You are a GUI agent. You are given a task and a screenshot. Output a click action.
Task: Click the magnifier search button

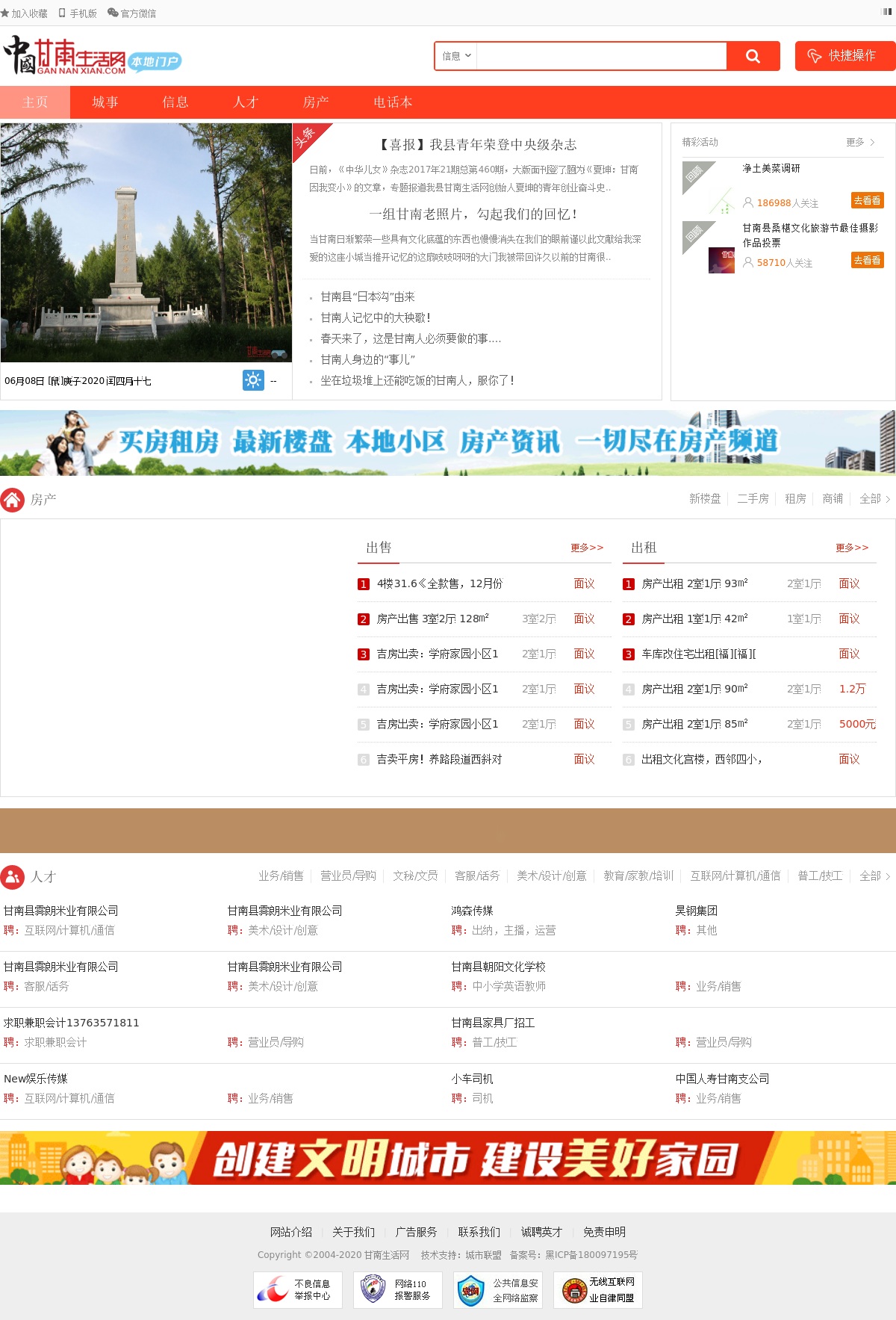click(x=753, y=56)
